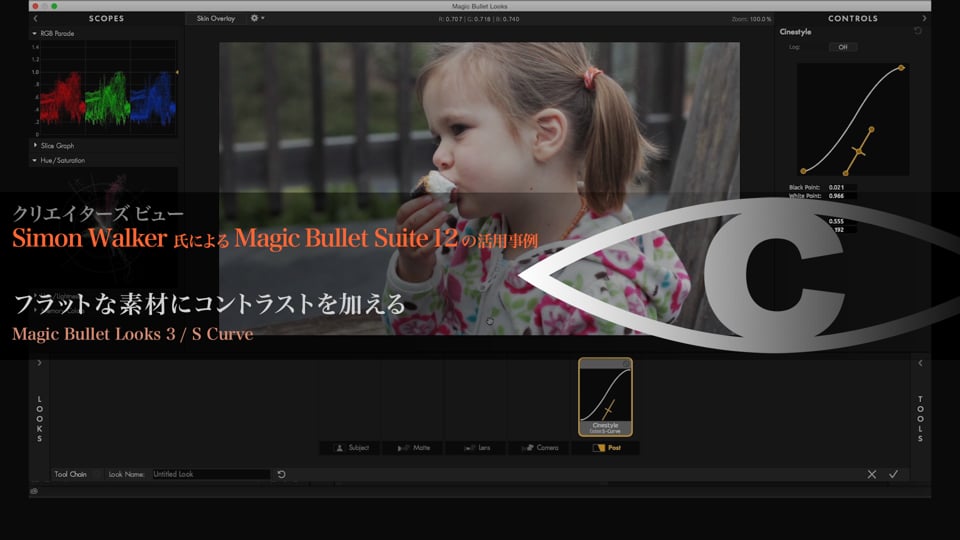Click the Zoom 100.0% indicator

tap(751, 20)
